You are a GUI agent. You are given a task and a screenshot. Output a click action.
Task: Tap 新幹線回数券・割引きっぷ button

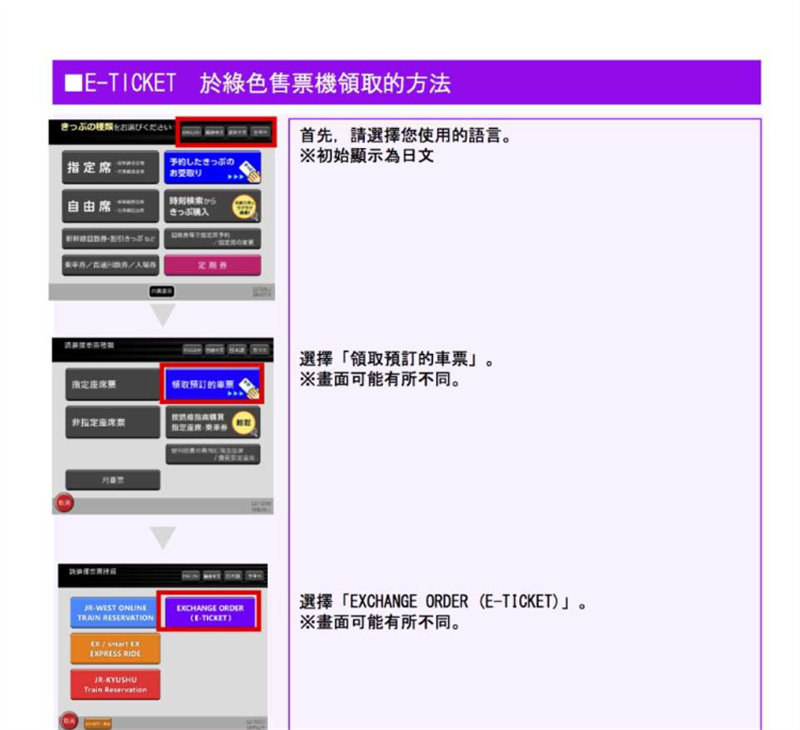tap(105, 240)
